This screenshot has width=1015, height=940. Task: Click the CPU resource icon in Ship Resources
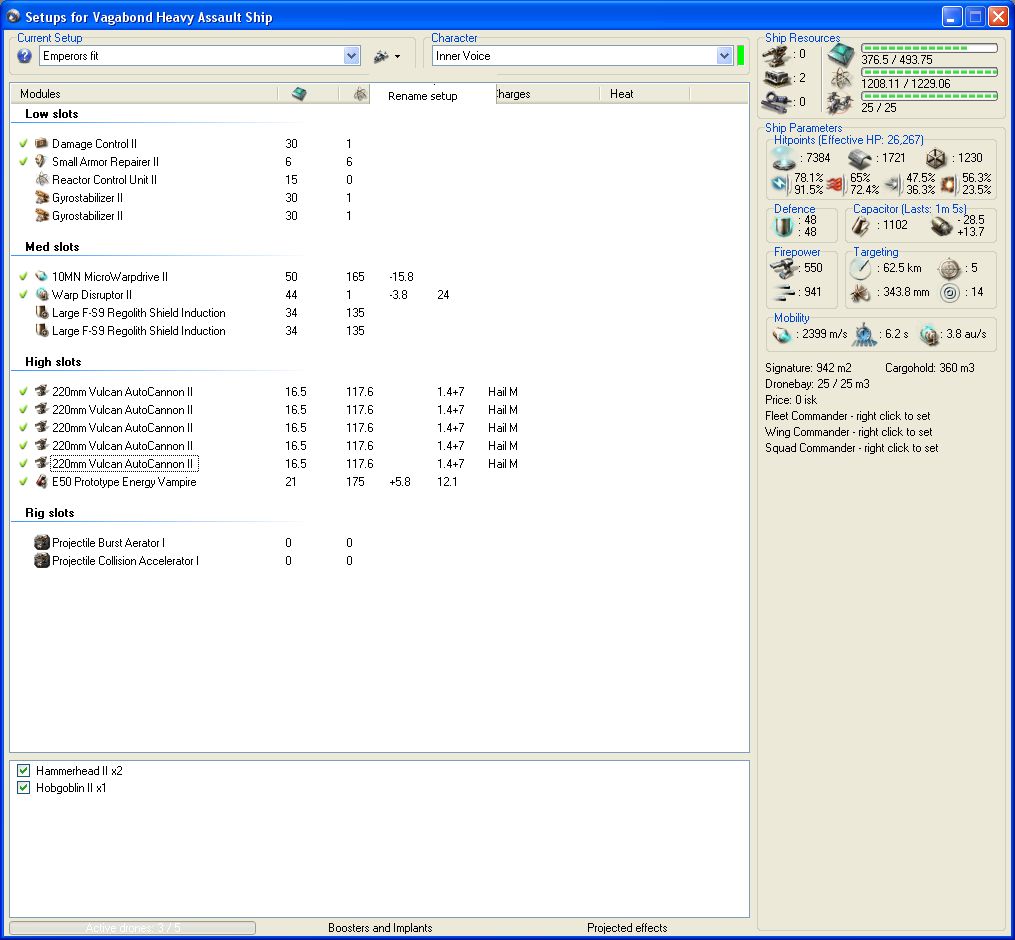point(842,56)
